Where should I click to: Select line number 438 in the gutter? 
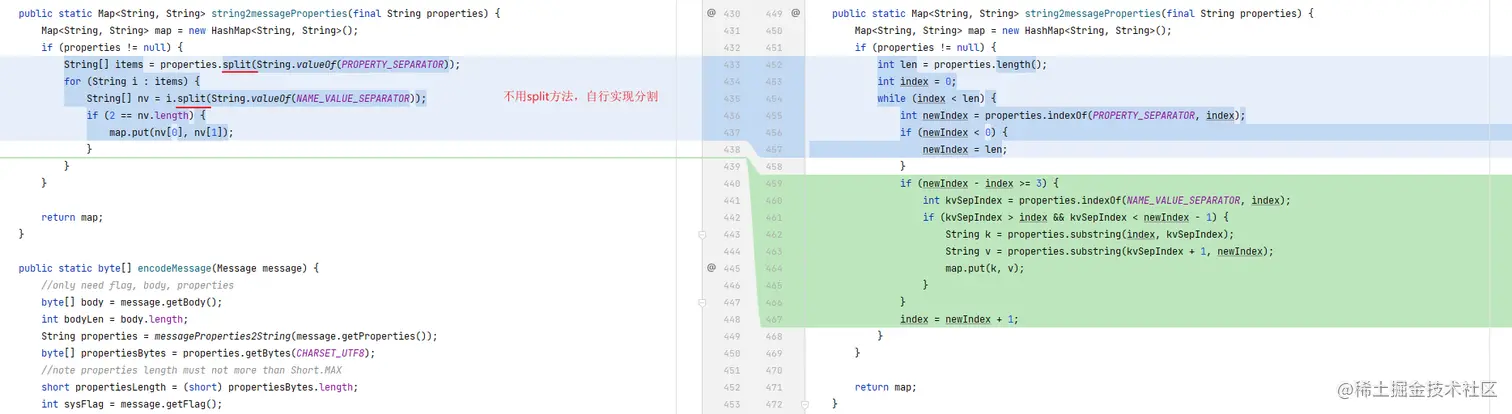click(x=731, y=149)
